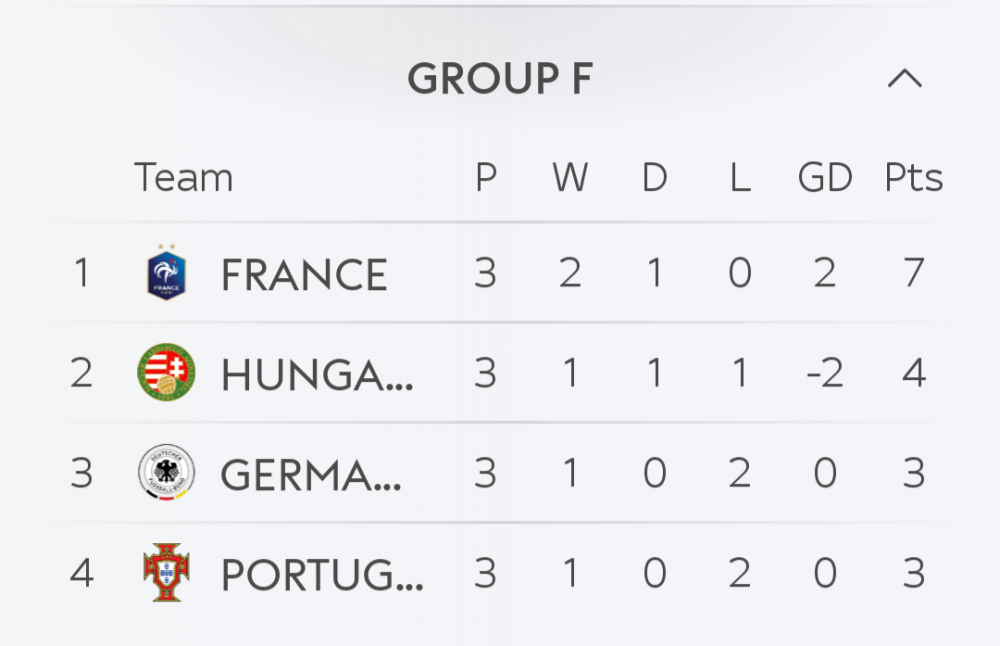Click the GROUP F heading
1000x646 pixels.
click(499, 79)
